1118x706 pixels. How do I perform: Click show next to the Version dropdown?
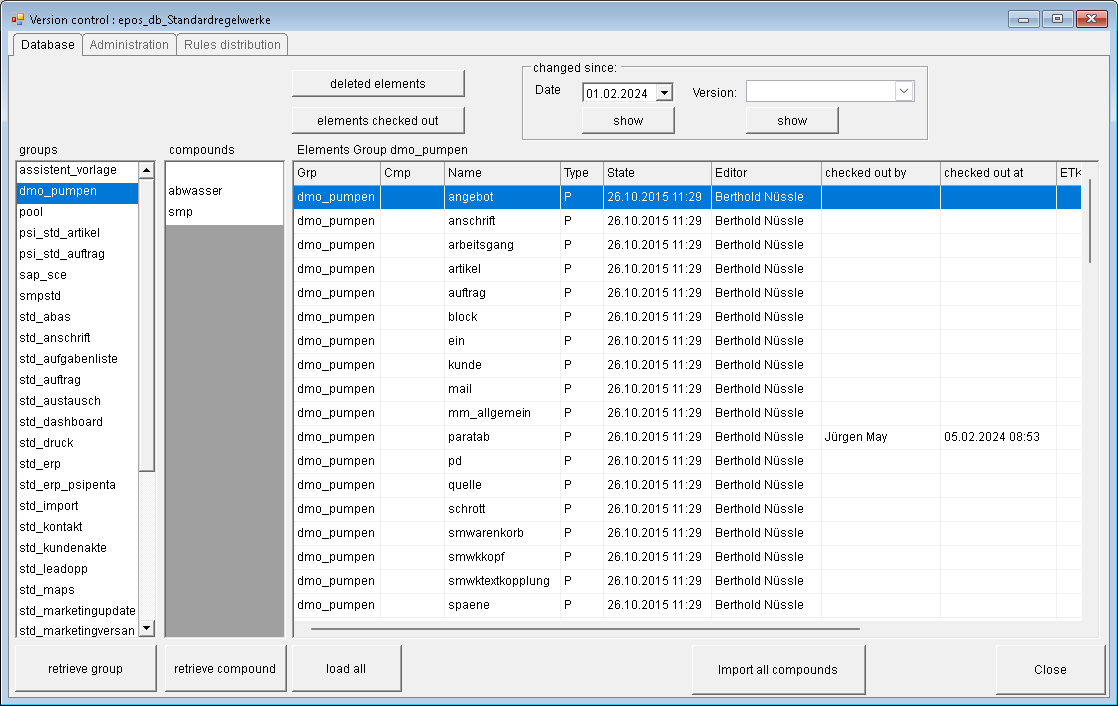pyautogui.click(x=791, y=119)
